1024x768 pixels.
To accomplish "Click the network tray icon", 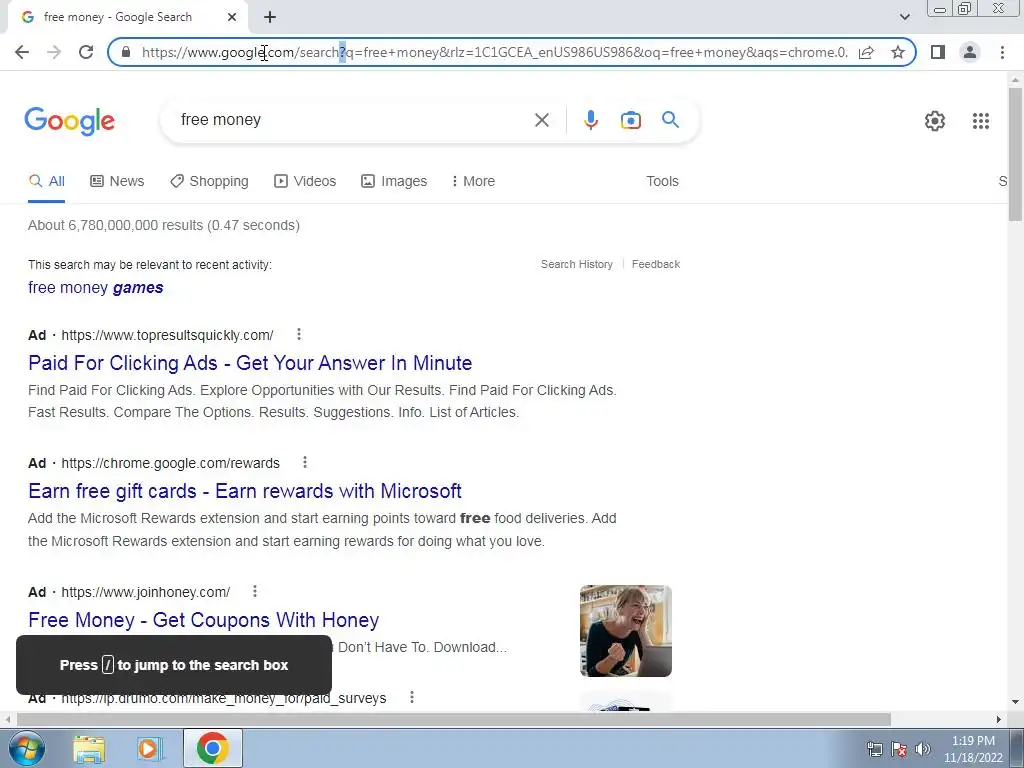I will click(x=874, y=749).
